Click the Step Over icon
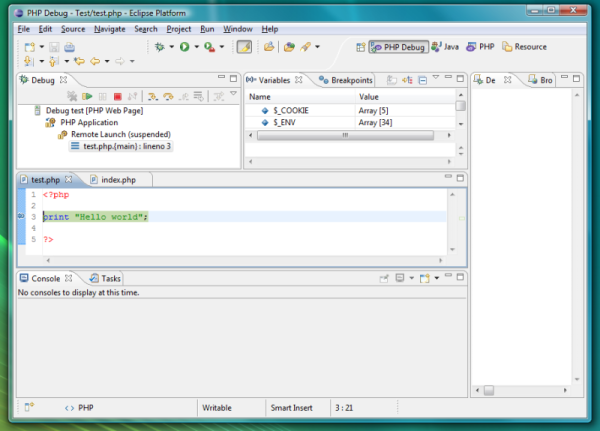The width and height of the screenshot is (600, 431). (x=168, y=96)
